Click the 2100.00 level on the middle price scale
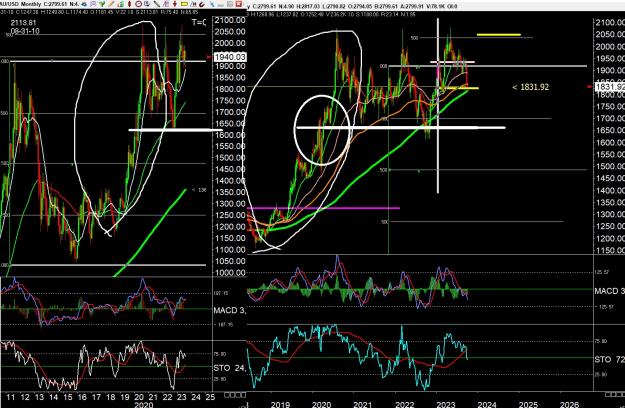 (230, 20)
